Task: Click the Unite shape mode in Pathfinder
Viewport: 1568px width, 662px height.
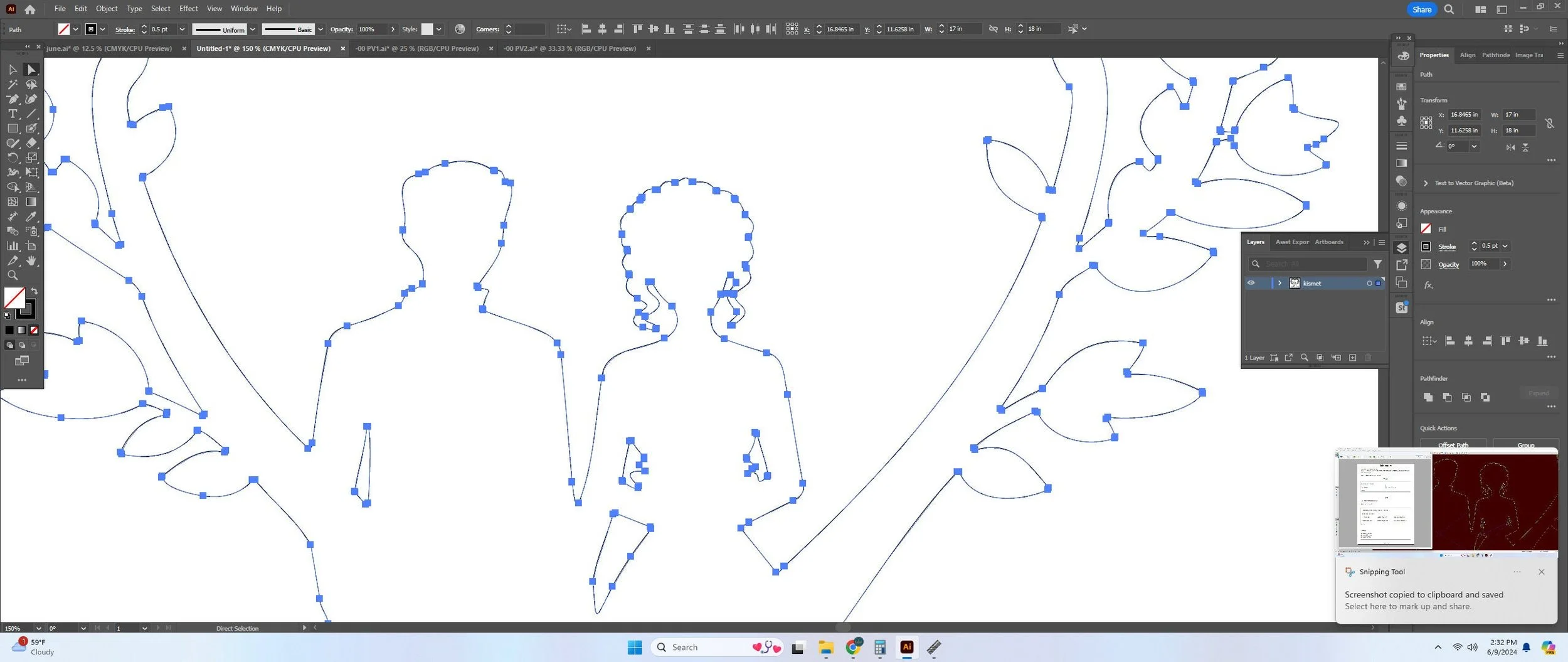Action: pos(1428,397)
